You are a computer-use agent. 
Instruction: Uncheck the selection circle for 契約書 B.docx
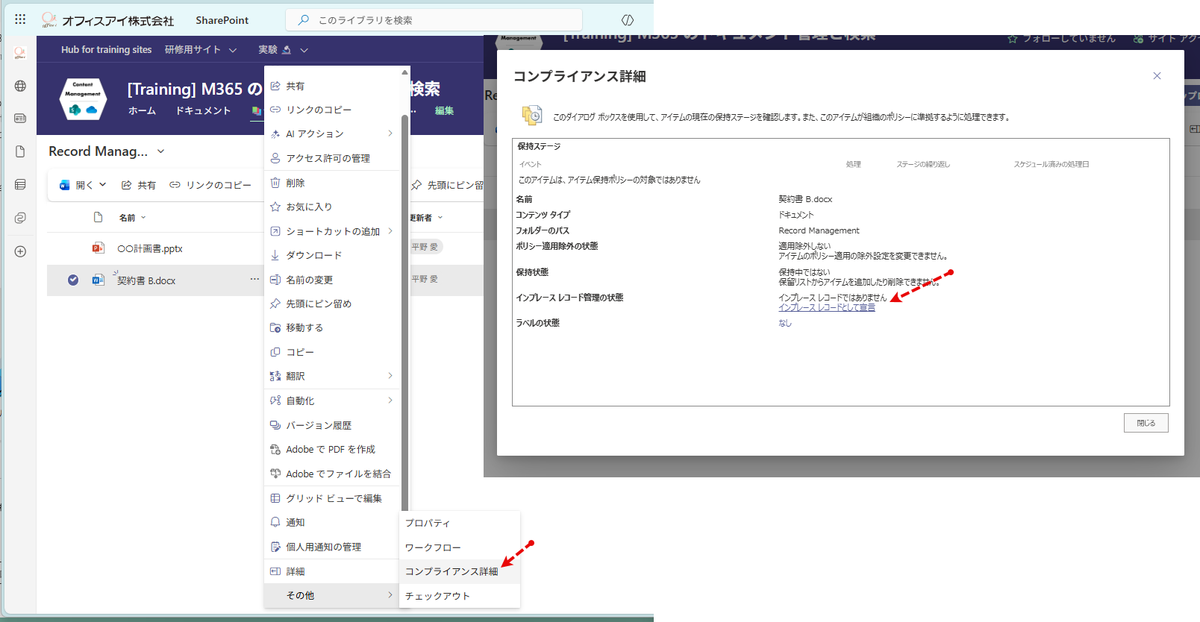tap(73, 280)
